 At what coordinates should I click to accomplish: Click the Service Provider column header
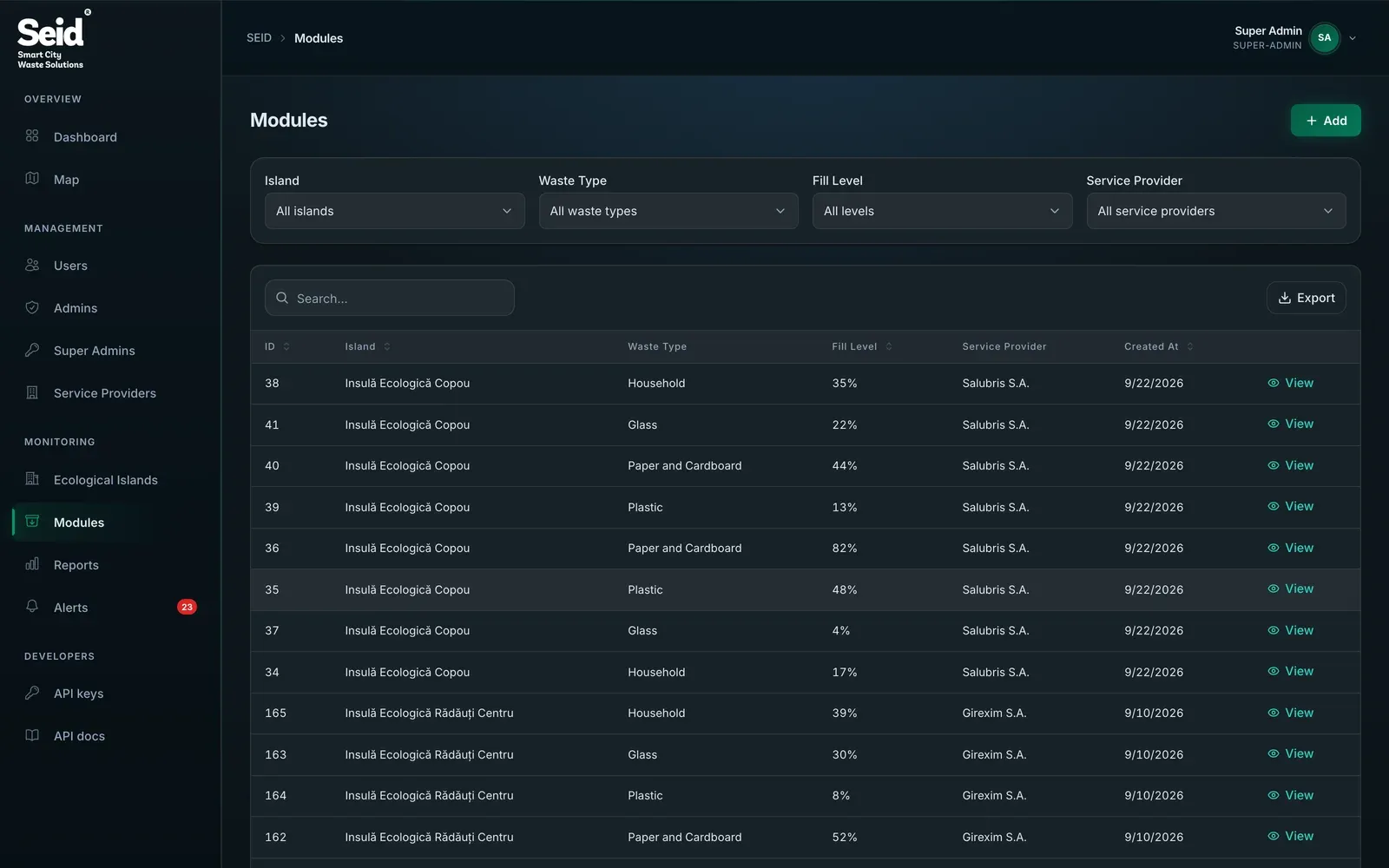[1004, 346]
